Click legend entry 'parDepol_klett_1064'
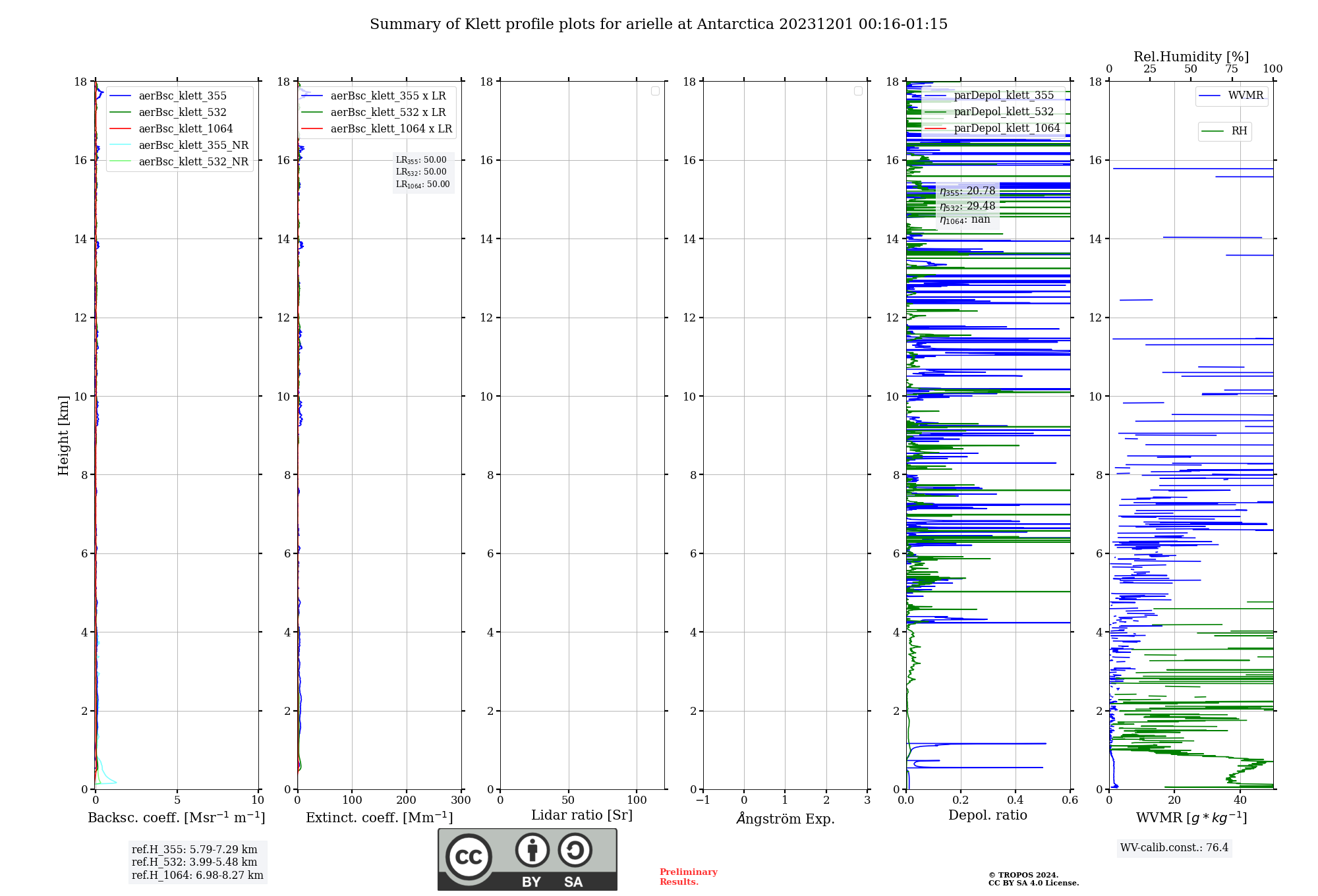Screen dimensions: 1318x896 [1007, 128]
